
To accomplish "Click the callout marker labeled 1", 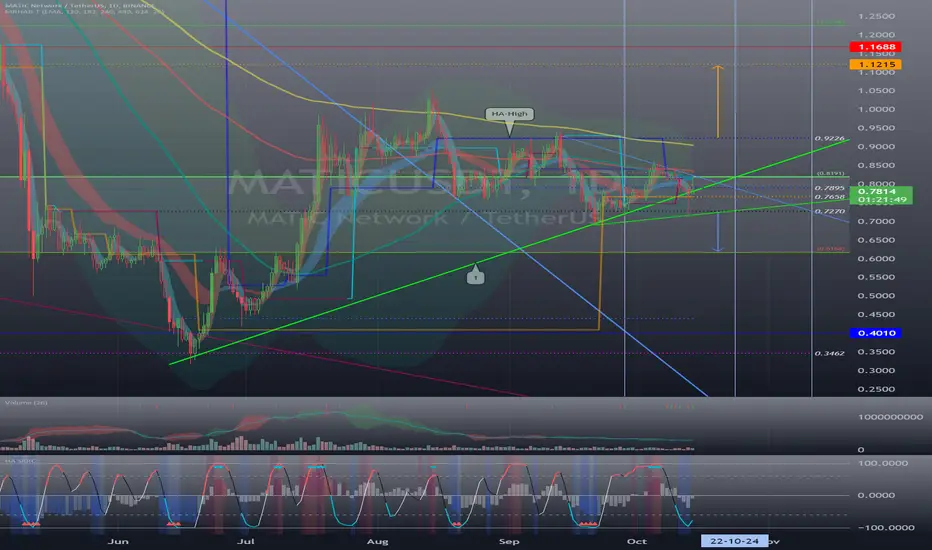I will (475, 277).
